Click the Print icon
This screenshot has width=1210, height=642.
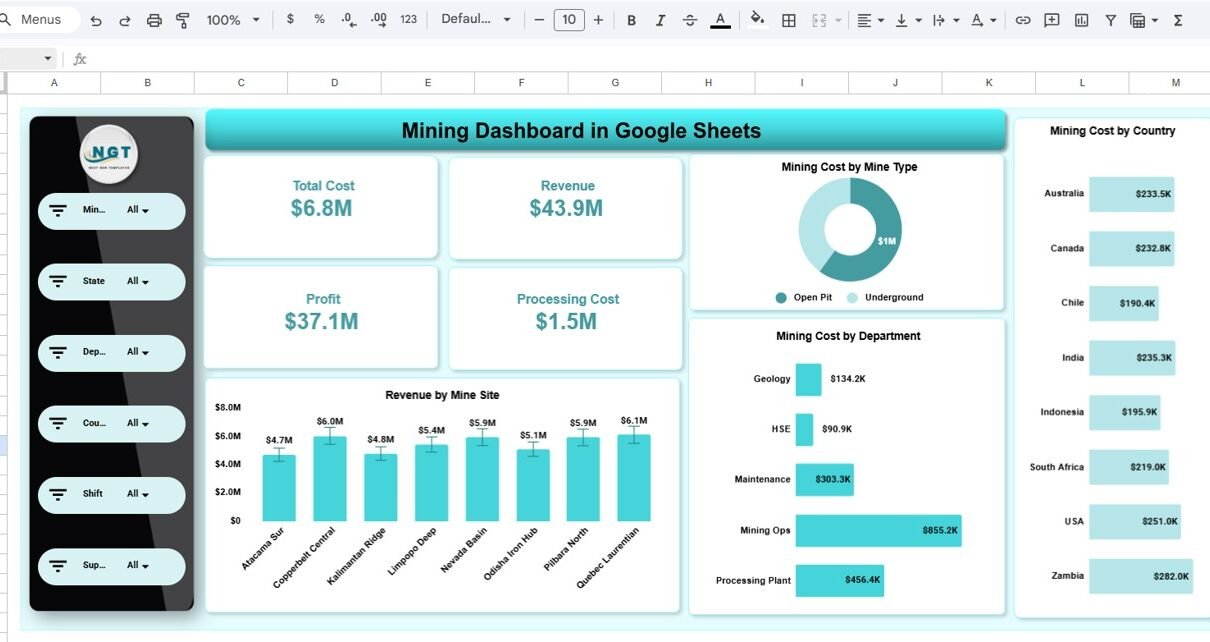[x=154, y=20]
